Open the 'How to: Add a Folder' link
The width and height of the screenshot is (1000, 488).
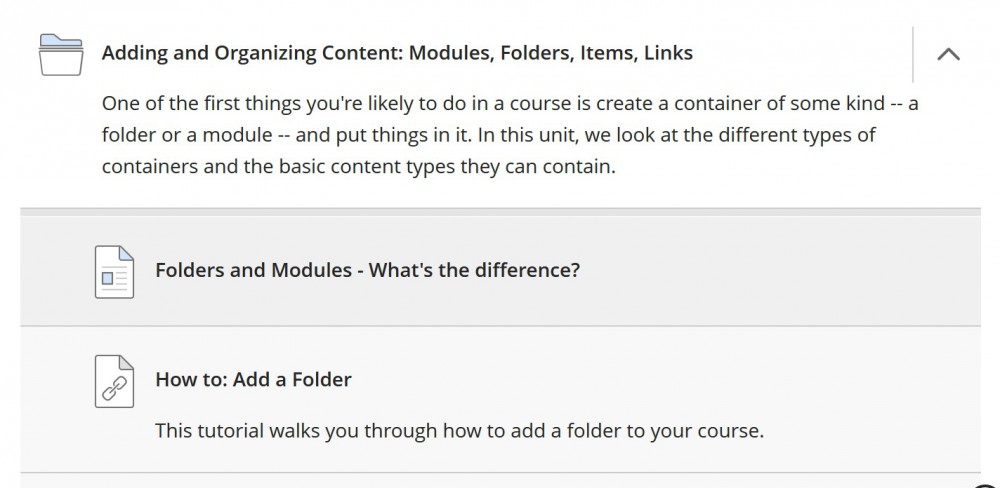pyautogui.click(x=254, y=380)
